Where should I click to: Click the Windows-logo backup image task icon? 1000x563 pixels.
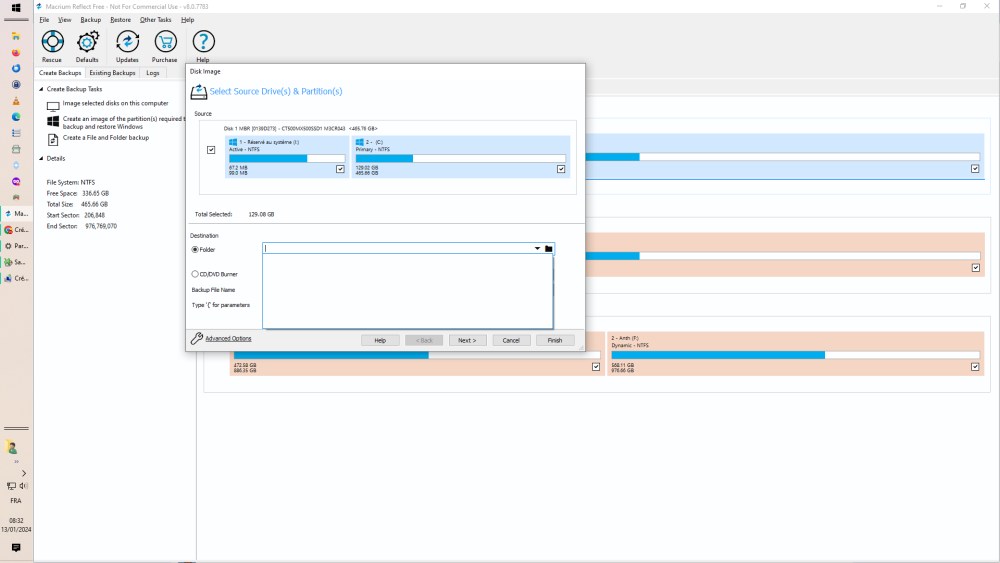pyautogui.click(x=53, y=121)
